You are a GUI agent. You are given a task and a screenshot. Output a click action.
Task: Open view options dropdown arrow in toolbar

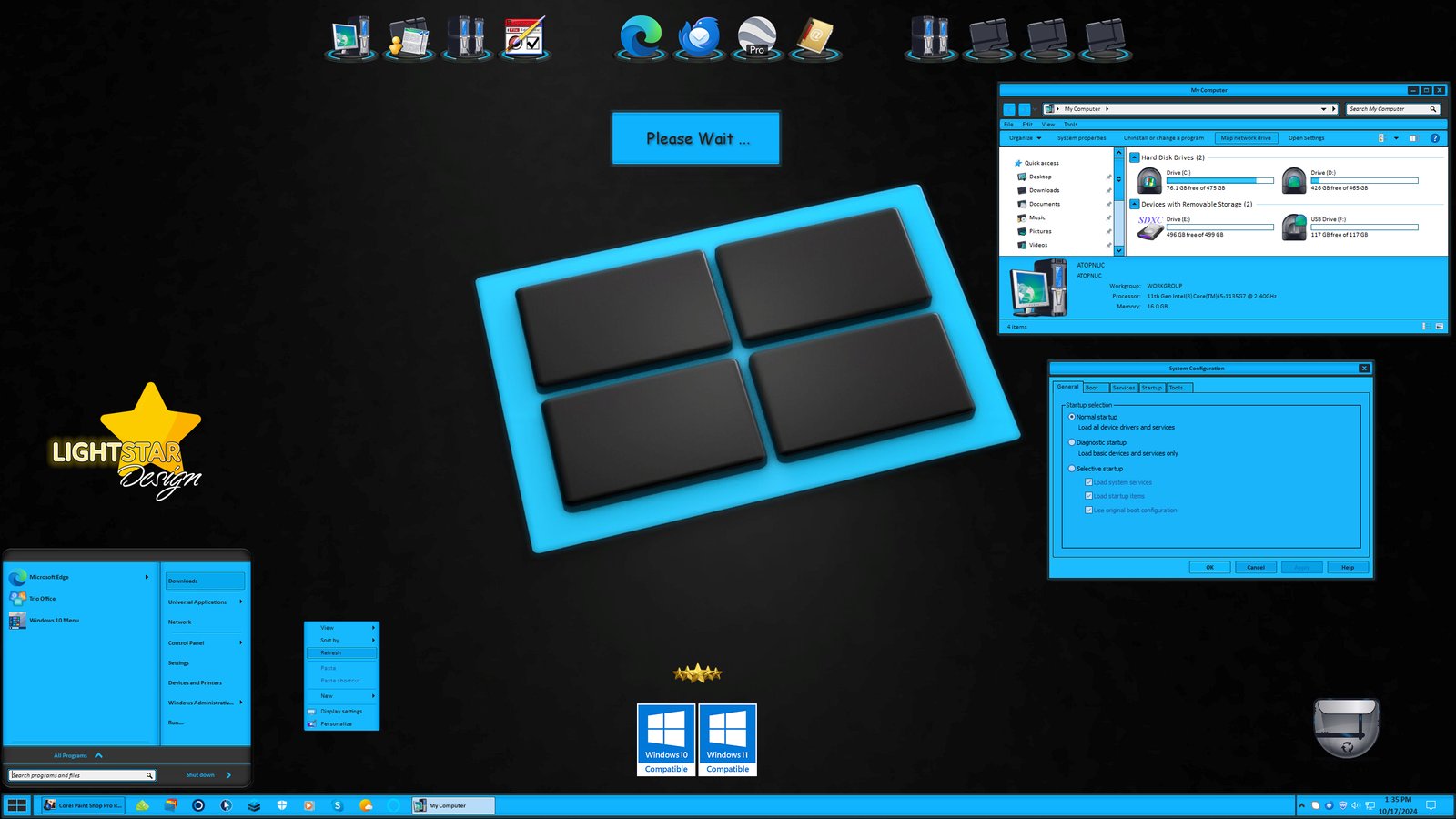pos(1396,138)
